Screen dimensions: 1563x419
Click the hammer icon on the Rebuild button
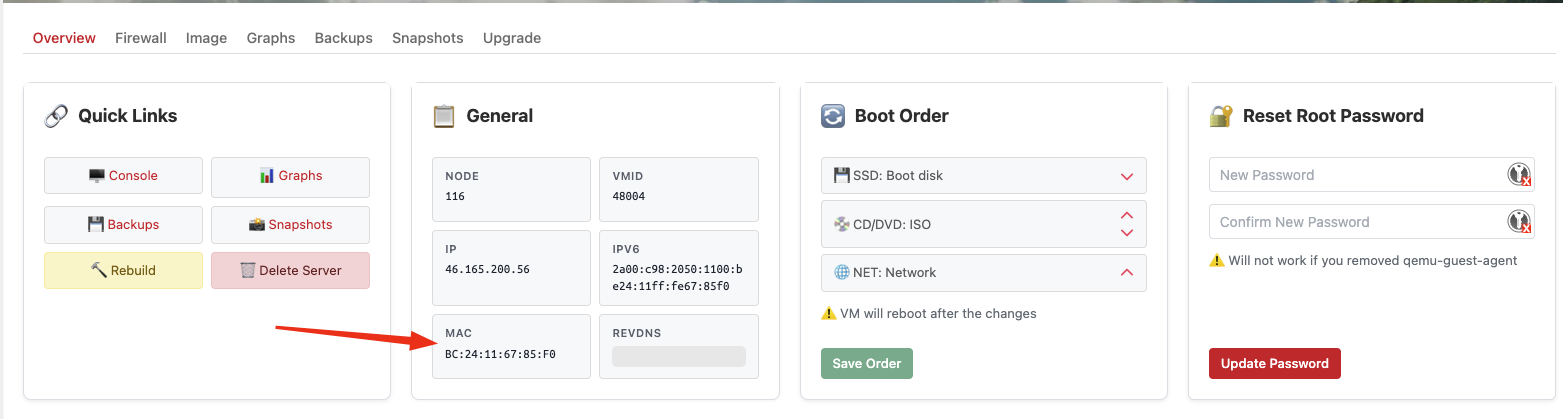(98, 270)
